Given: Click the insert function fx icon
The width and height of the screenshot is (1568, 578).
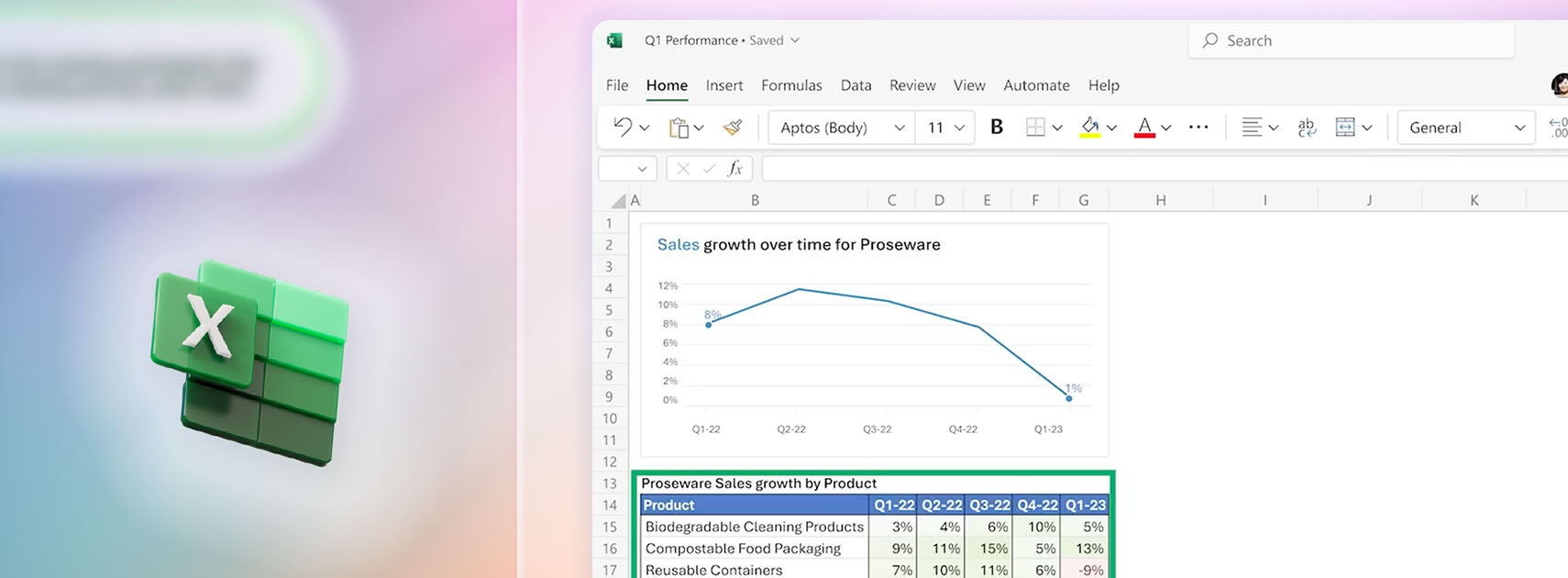Looking at the screenshot, I should [734, 169].
